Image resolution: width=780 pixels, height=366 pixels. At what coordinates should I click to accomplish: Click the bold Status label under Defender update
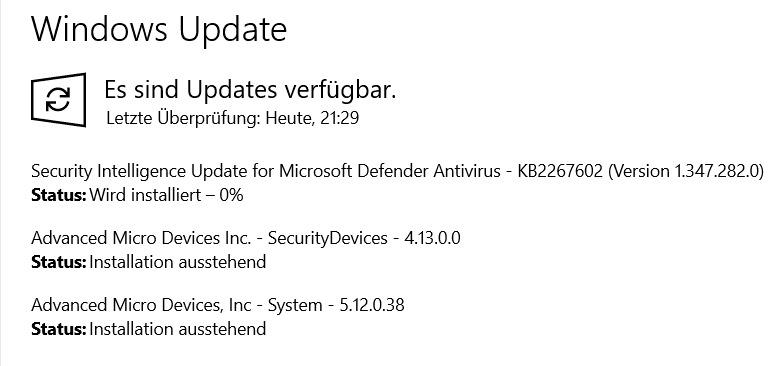(x=59, y=195)
